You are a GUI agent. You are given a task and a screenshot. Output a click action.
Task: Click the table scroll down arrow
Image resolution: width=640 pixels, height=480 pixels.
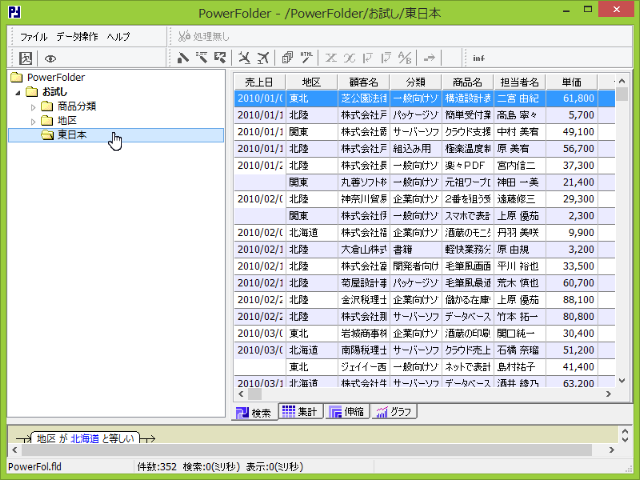(622, 380)
